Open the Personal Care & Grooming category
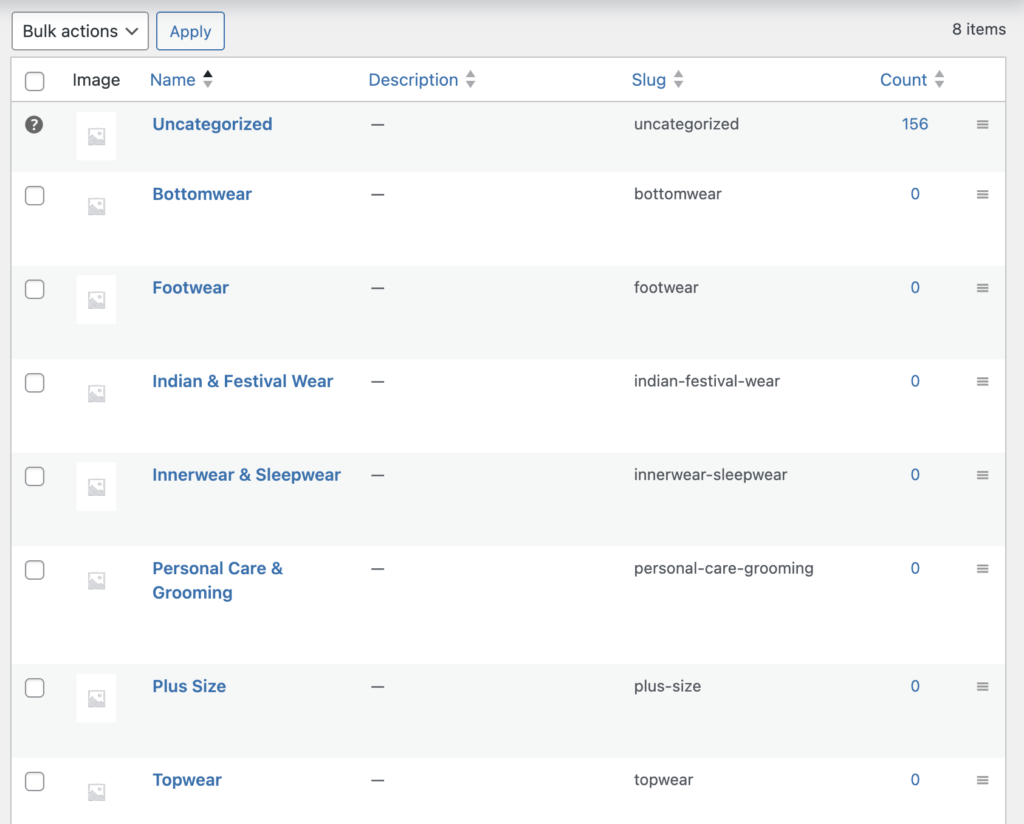This screenshot has height=824, width=1024. 217,580
